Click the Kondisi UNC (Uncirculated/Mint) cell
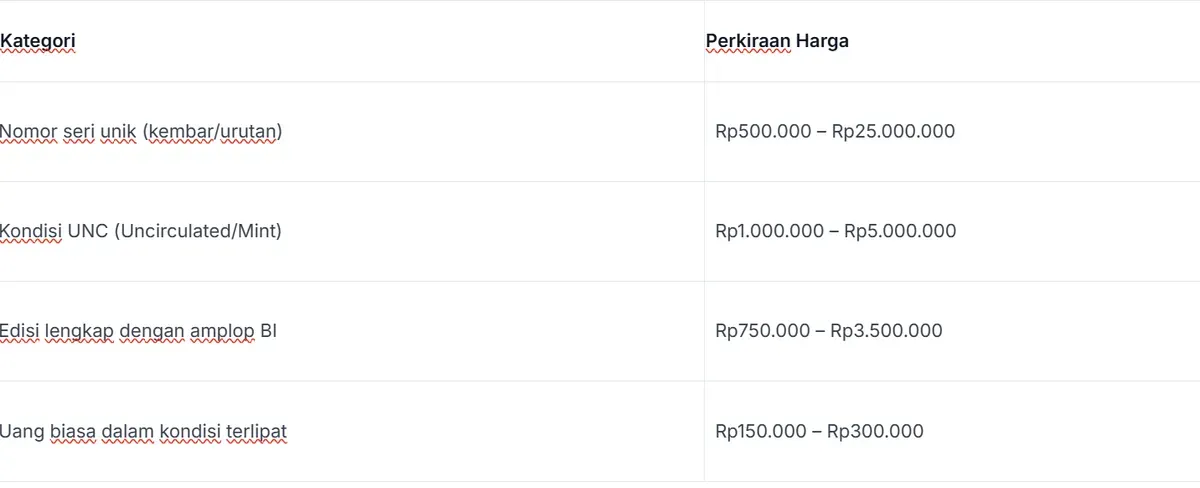1200x488 pixels. coord(352,231)
